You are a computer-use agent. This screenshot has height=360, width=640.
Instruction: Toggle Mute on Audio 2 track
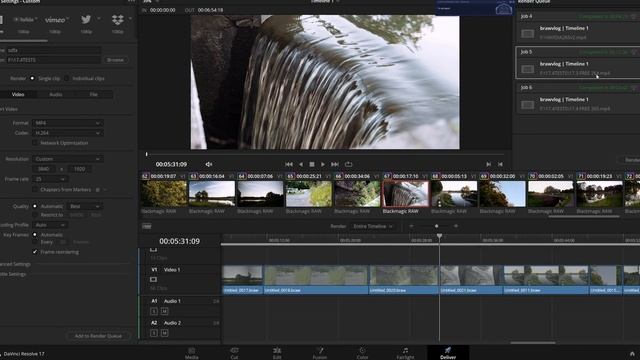pos(164,333)
